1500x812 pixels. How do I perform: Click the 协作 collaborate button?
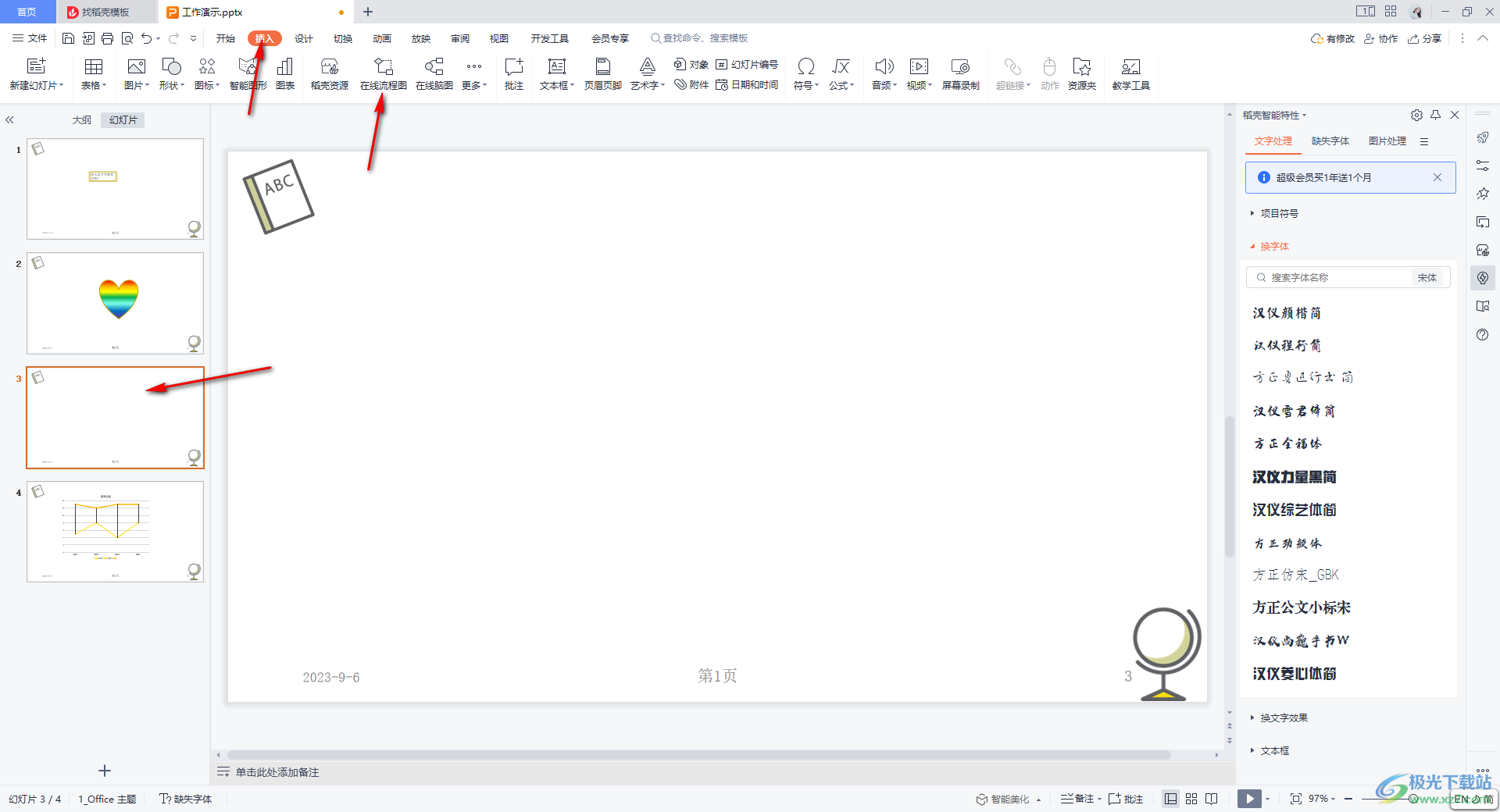[x=1380, y=38]
